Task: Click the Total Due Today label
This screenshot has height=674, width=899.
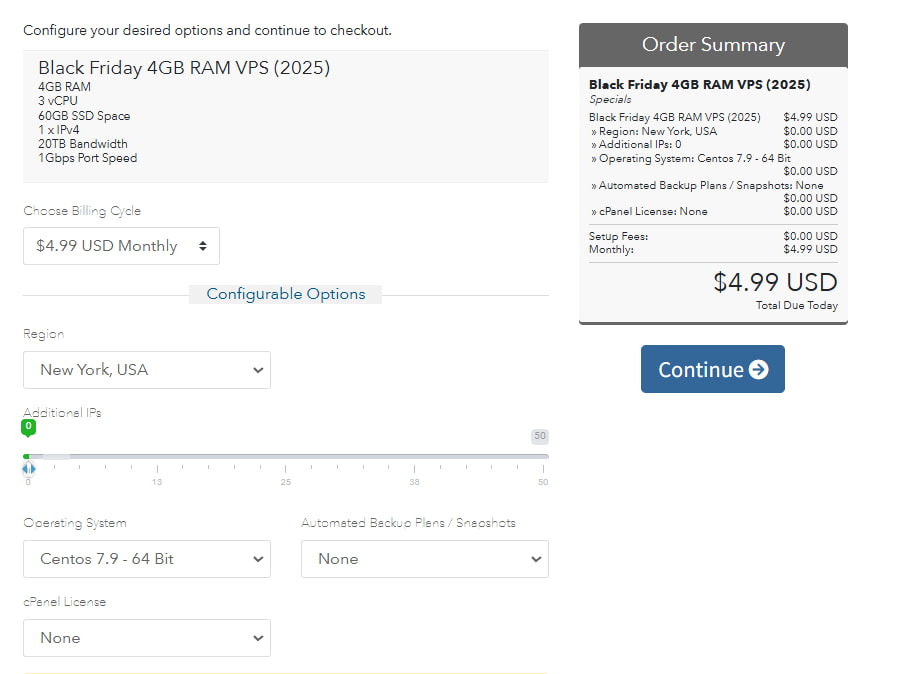Action: click(x=797, y=306)
